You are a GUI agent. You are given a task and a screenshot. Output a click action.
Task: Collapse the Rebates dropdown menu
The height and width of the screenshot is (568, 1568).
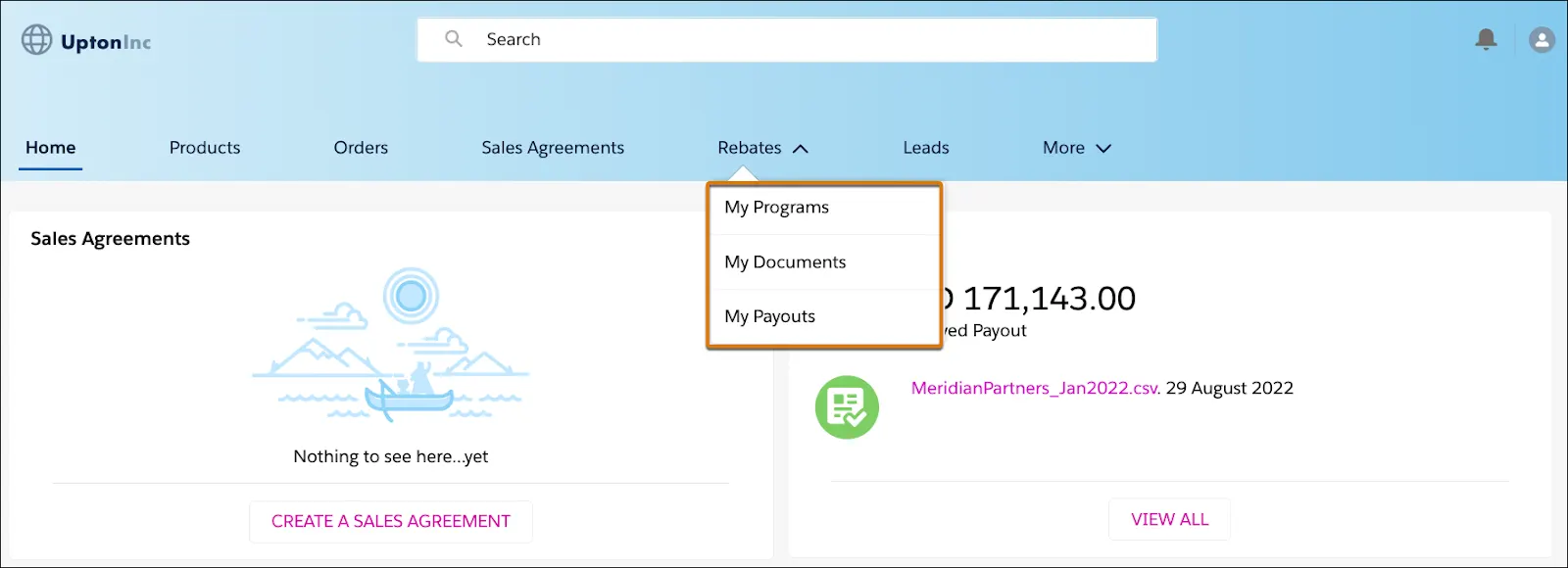point(762,148)
